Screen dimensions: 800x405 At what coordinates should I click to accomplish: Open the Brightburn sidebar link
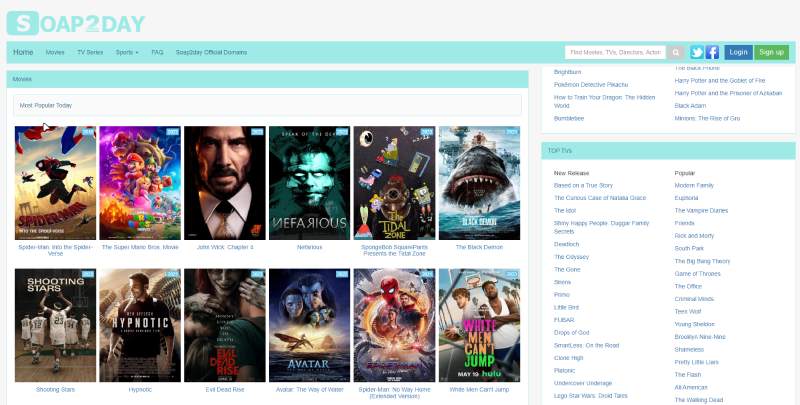567,72
